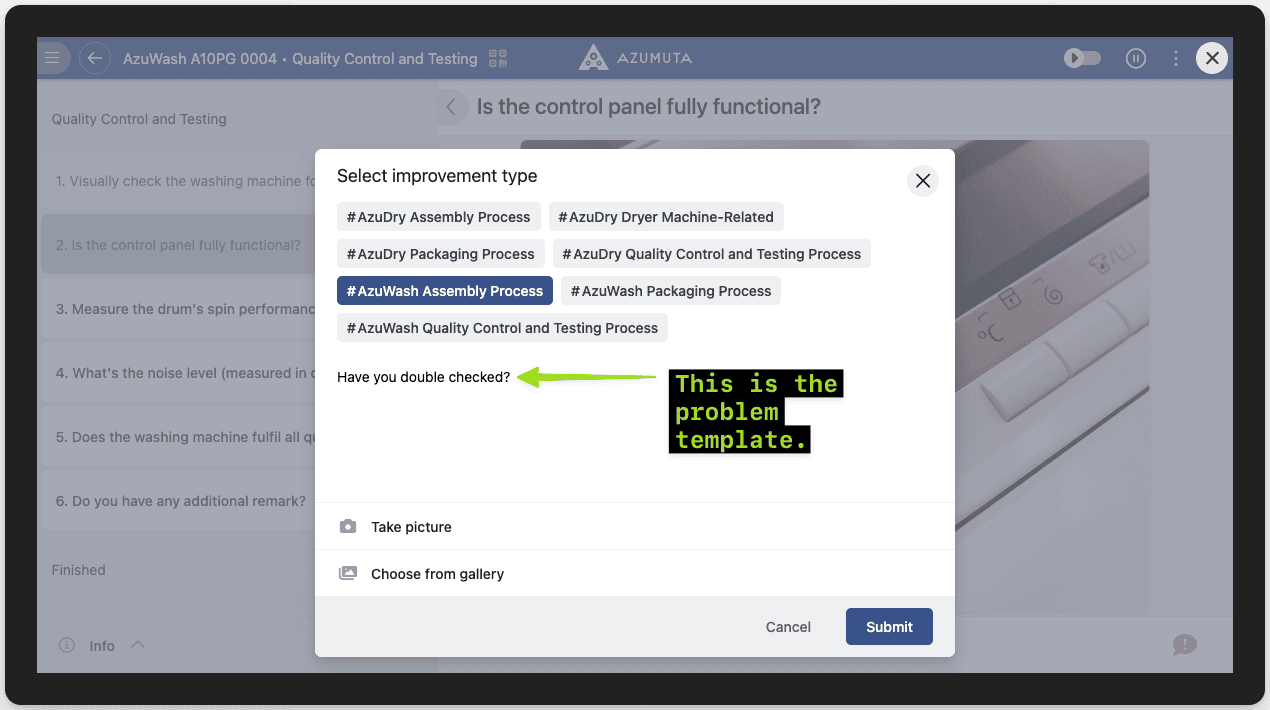Open the QR code icon
This screenshot has height=710, width=1270.
[498, 58]
